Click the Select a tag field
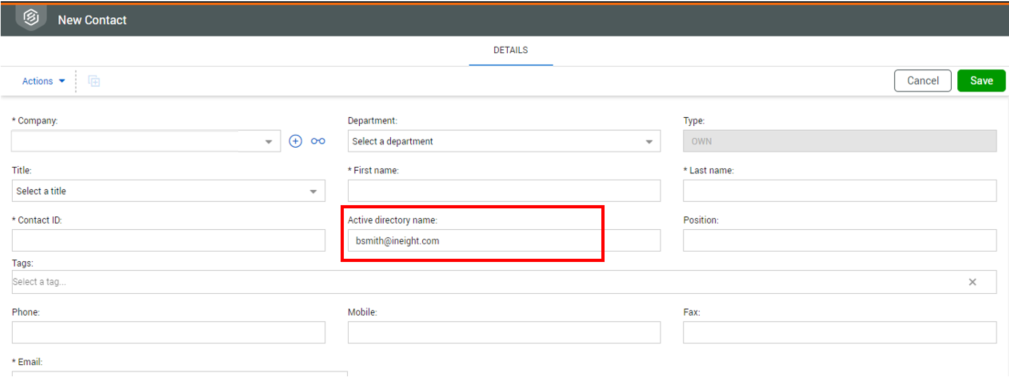 coord(504,282)
